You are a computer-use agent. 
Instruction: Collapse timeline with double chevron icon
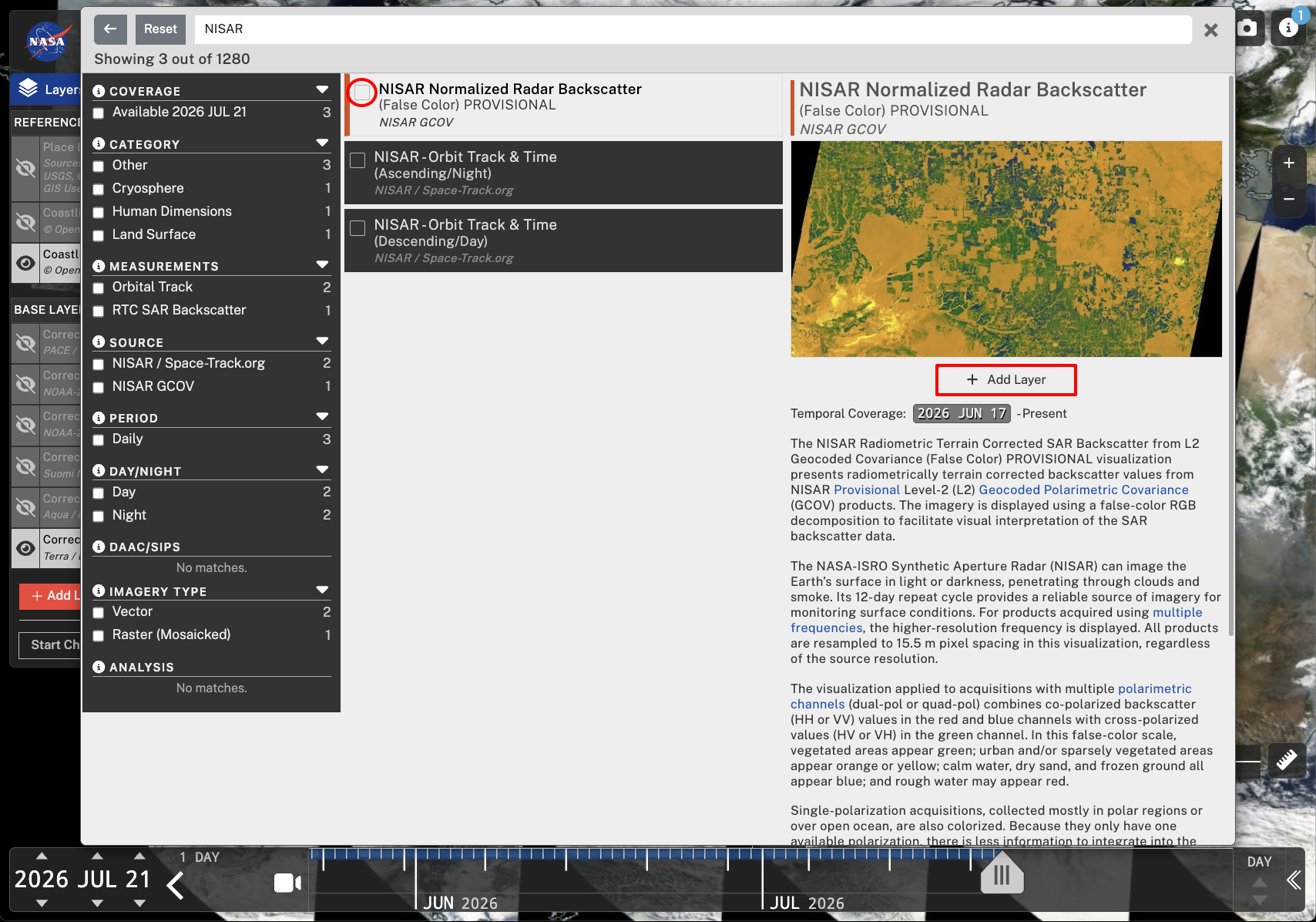coord(1294,880)
